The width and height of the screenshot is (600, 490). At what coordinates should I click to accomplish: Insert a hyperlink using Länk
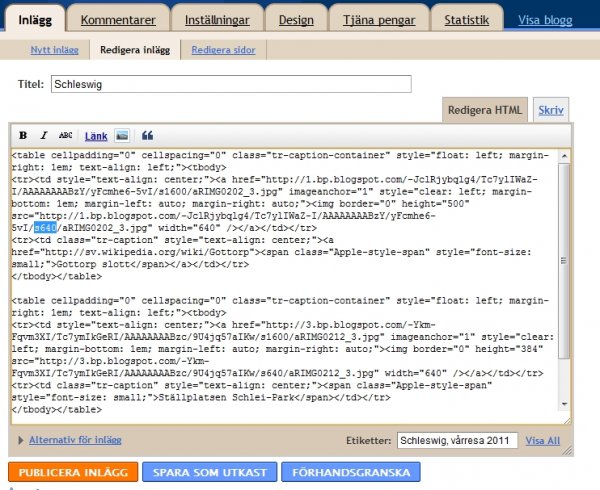[x=96, y=135]
